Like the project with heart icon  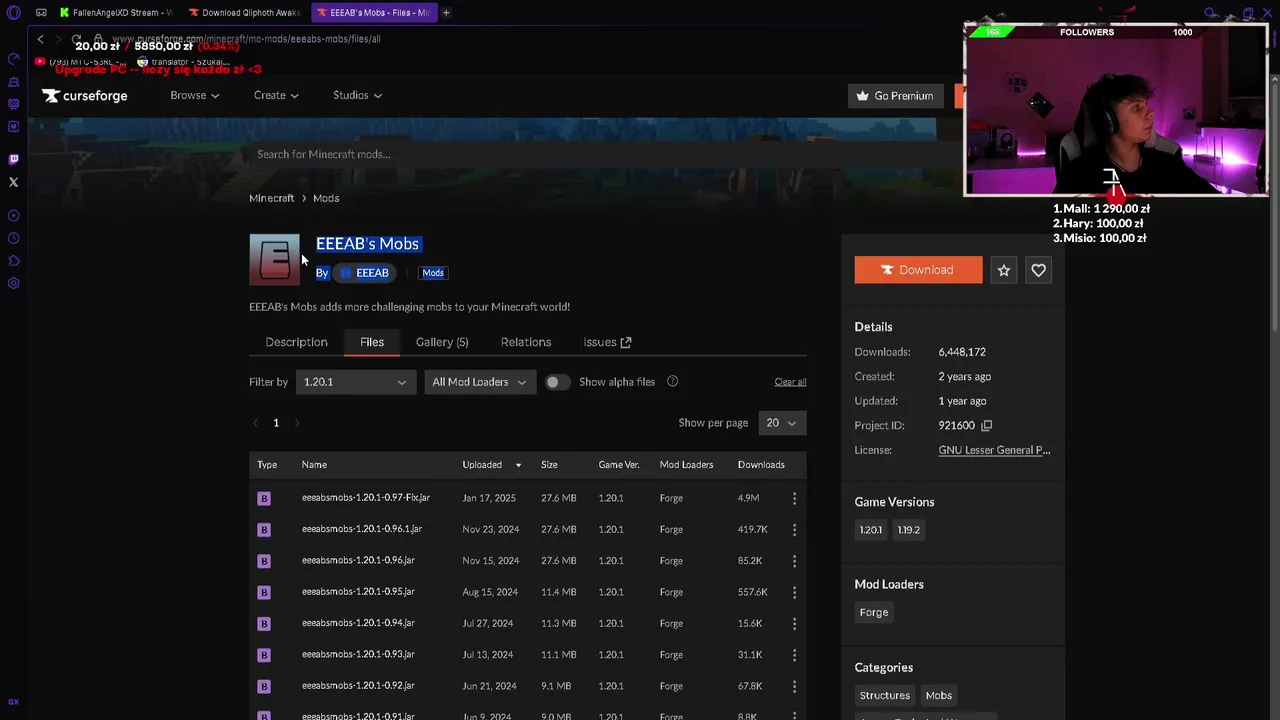tap(1038, 270)
